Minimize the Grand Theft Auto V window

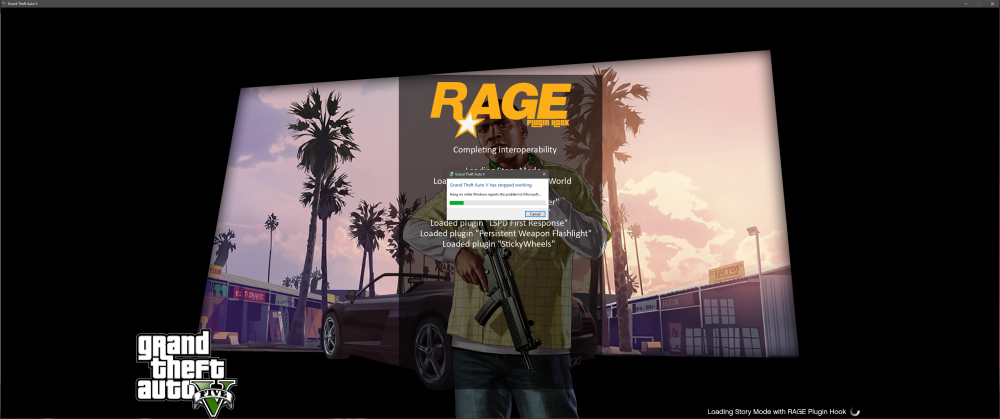(x=966, y=4)
